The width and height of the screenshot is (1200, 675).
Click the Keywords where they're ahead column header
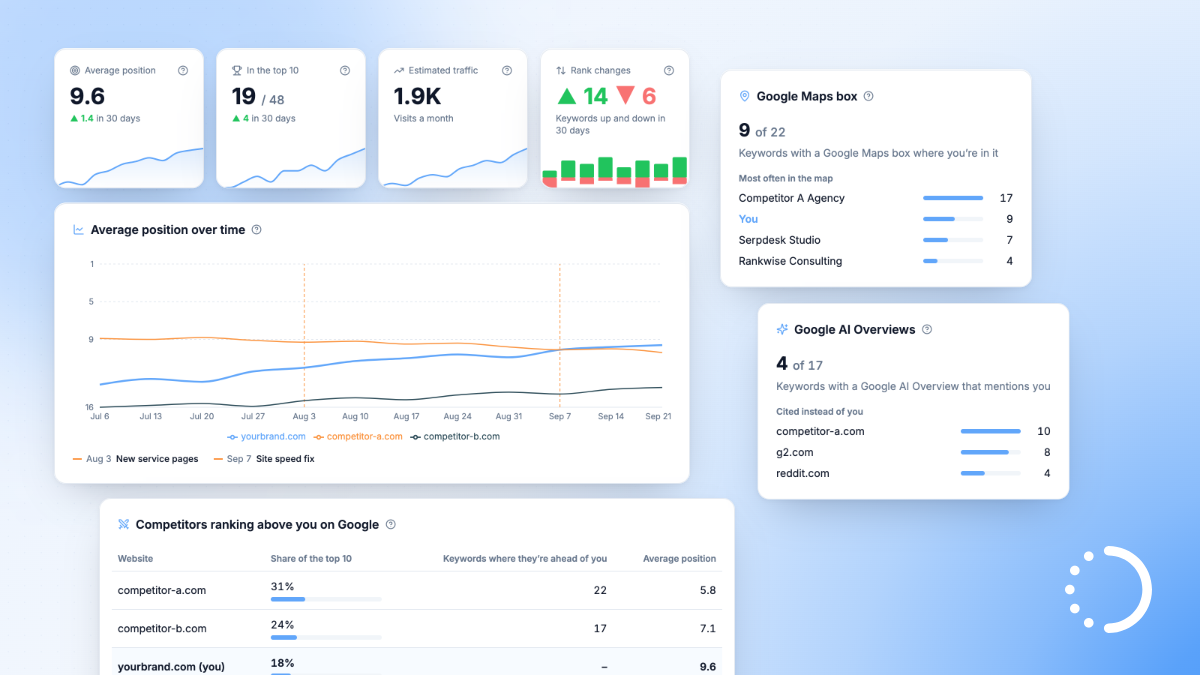coord(525,559)
